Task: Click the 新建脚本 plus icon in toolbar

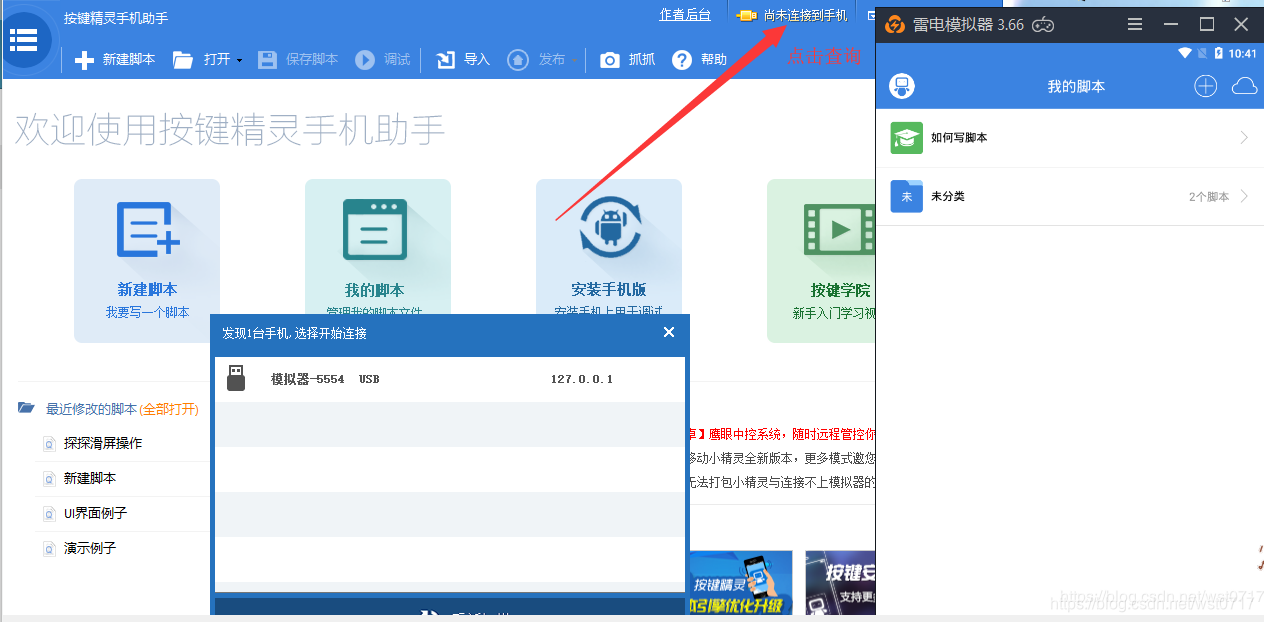Action: pyautogui.click(x=85, y=60)
